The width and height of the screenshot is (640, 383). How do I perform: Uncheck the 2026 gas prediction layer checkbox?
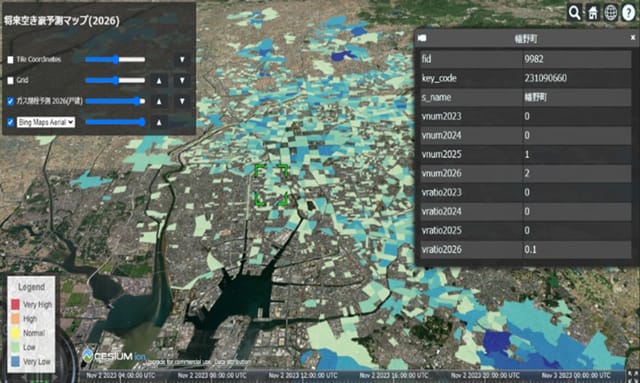11,101
